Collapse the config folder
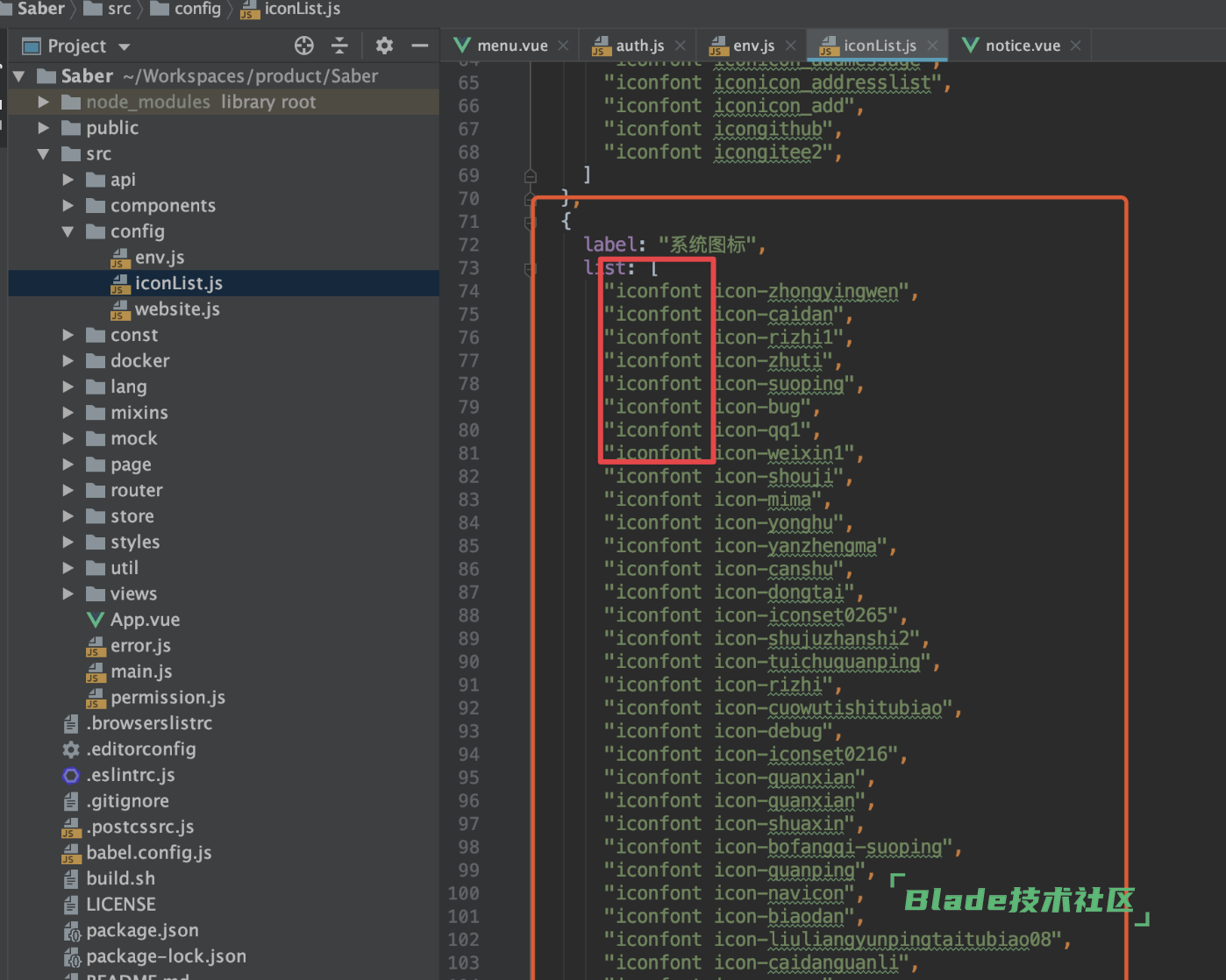This screenshot has width=1226, height=980. tap(68, 231)
